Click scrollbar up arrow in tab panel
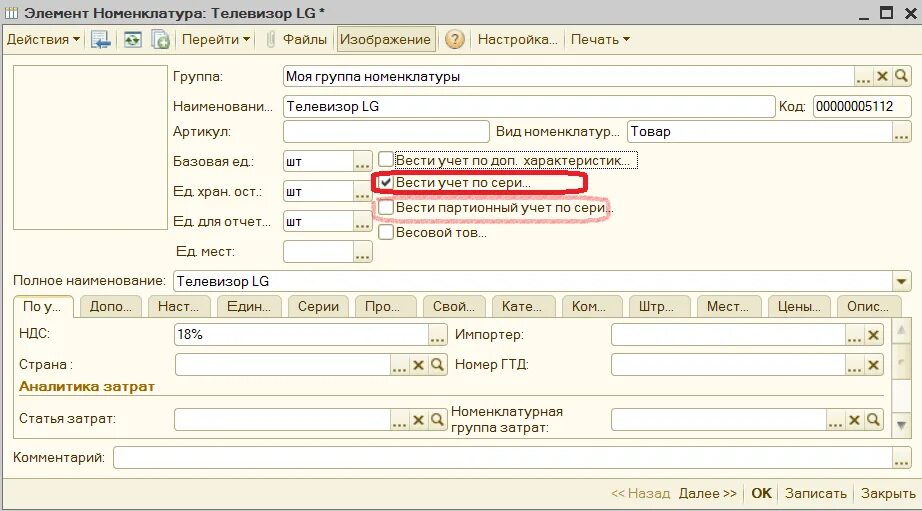Image resolution: width=922 pixels, height=511 pixels. coord(901,330)
